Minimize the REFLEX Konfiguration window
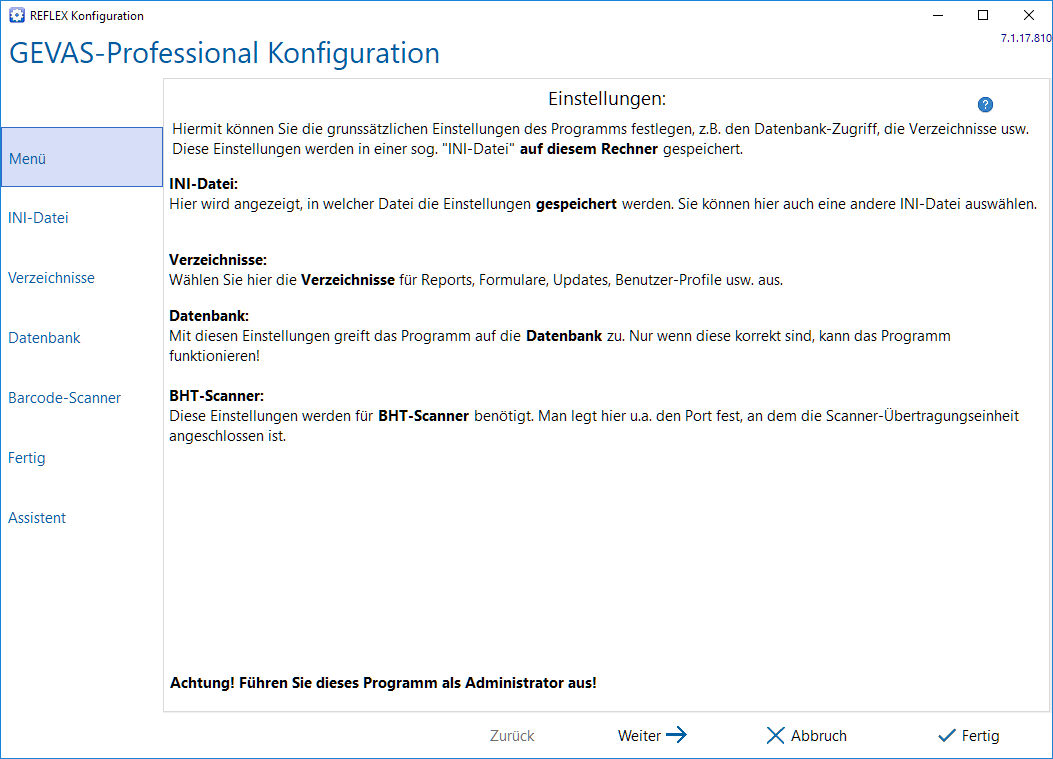Screen dimensions: 1053x759 click(x=938, y=15)
